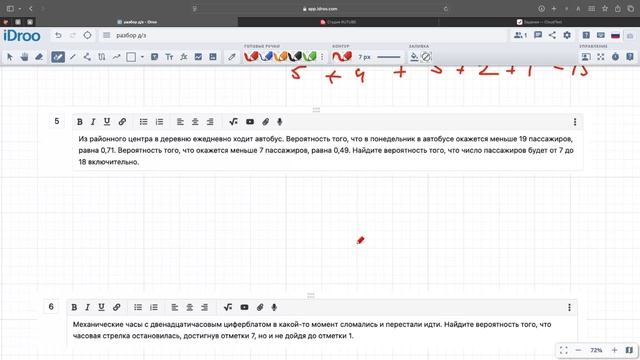Image resolution: width=640 pixels, height=360 pixels.
Task: Open task 5 more options menu
Action: [575, 122]
